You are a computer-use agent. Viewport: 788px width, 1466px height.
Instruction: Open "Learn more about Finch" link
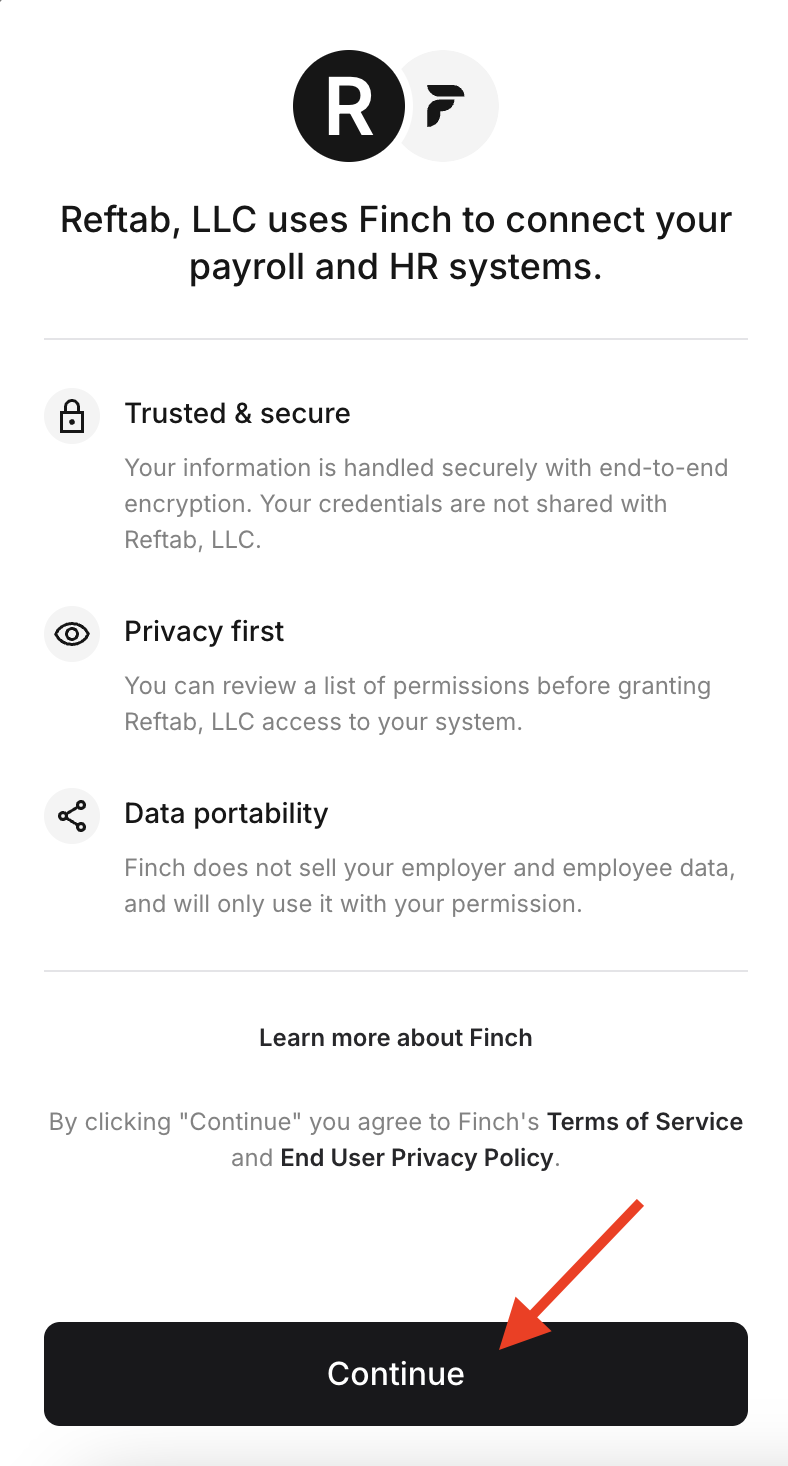pos(396,1037)
